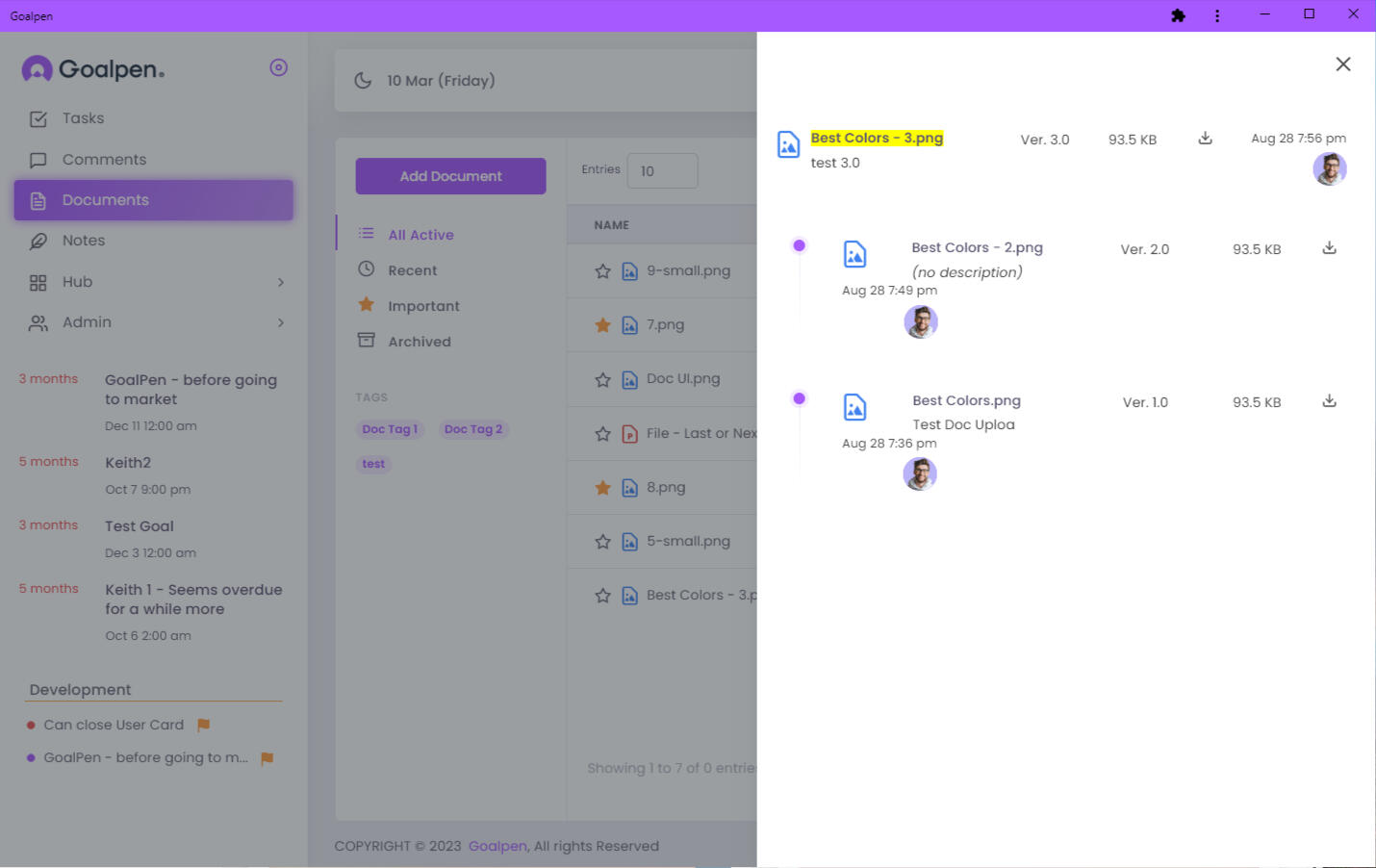Image resolution: width=1376 pixels, height=868 pixels.
Task: Select the Doc Tag 1 tag
Action: 389,429
